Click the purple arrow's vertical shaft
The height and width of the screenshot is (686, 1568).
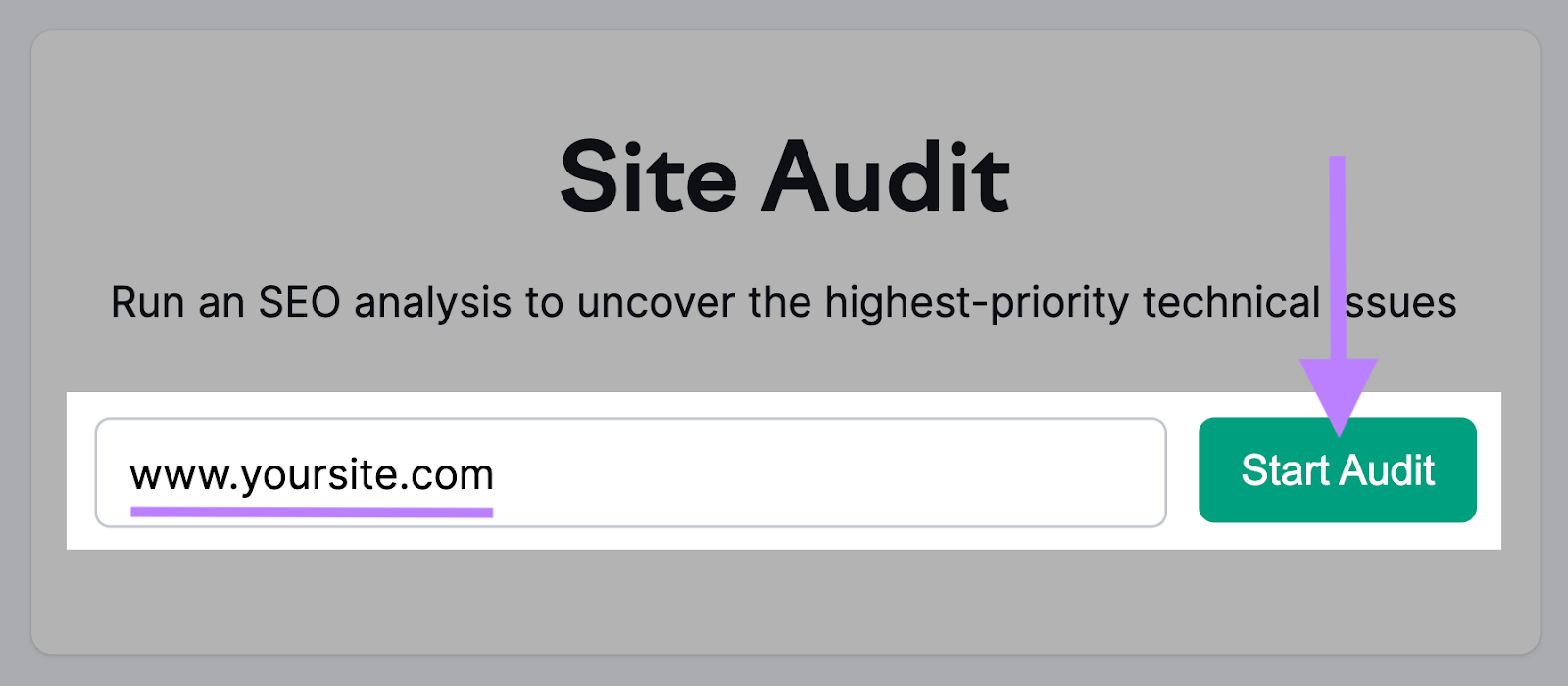[x=1338, y=255]
